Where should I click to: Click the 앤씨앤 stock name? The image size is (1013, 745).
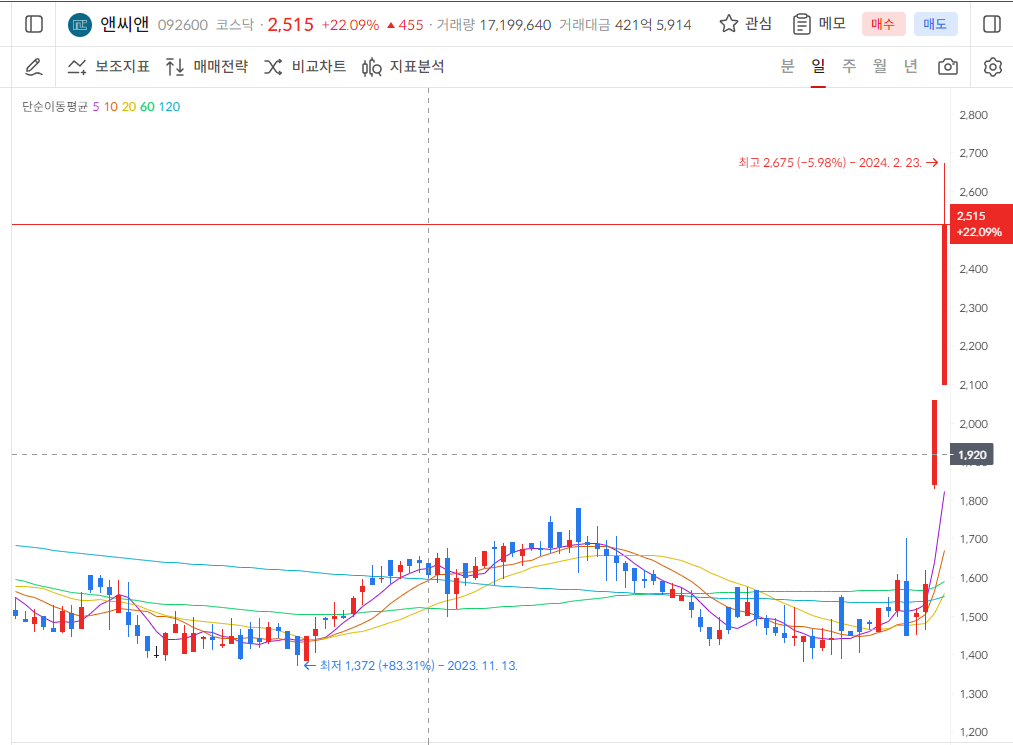124,25
